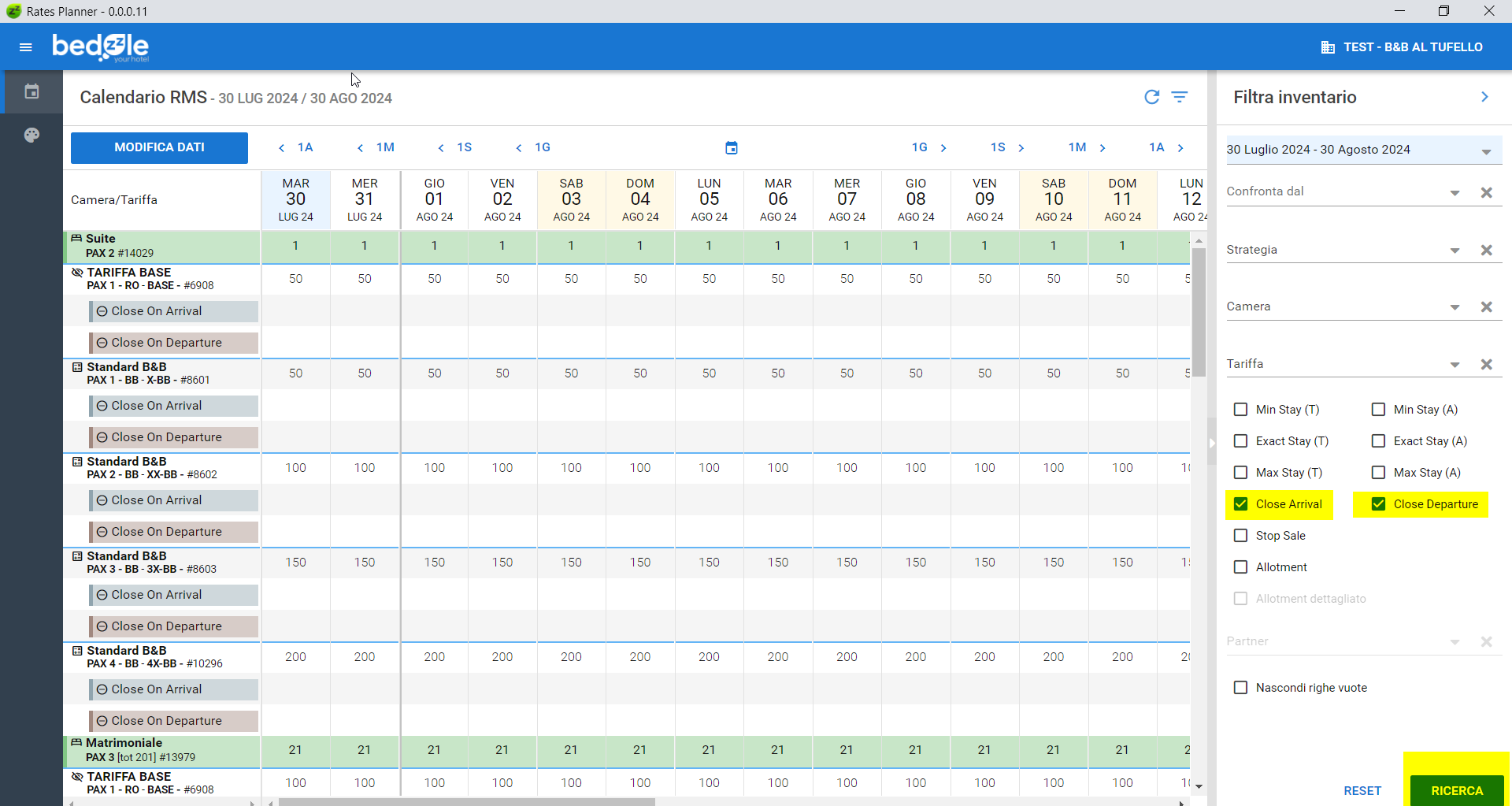Click the MAR 30 LUG 24 column header
Viewport: 1512px width, 806px height.
(295, 200)
